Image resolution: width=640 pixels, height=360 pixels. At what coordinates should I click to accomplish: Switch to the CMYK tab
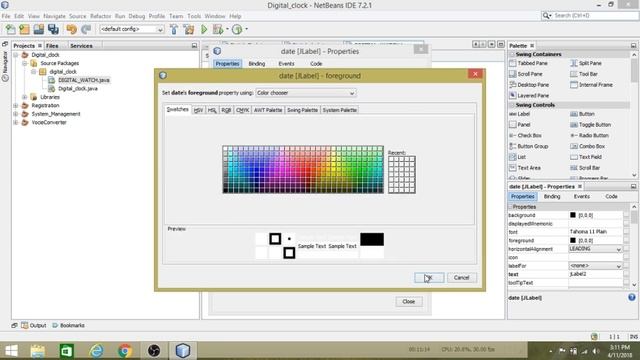tap(243, 110)
